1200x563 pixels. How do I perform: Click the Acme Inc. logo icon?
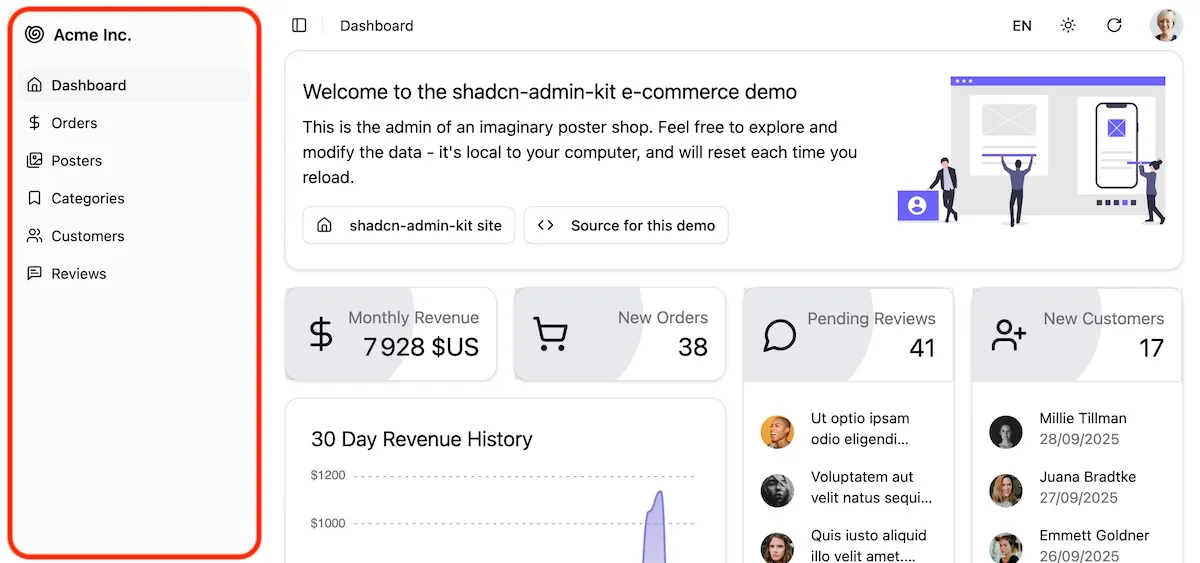pos(35,35)
